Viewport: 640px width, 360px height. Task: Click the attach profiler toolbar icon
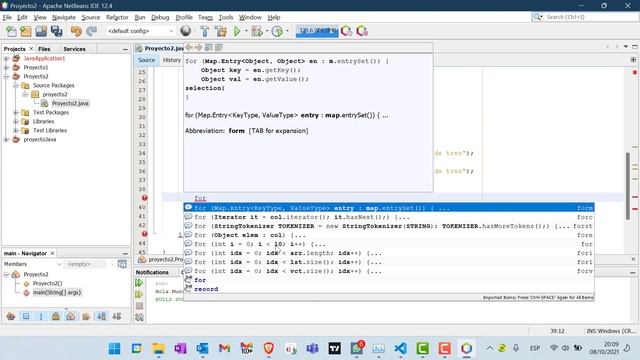362,31
